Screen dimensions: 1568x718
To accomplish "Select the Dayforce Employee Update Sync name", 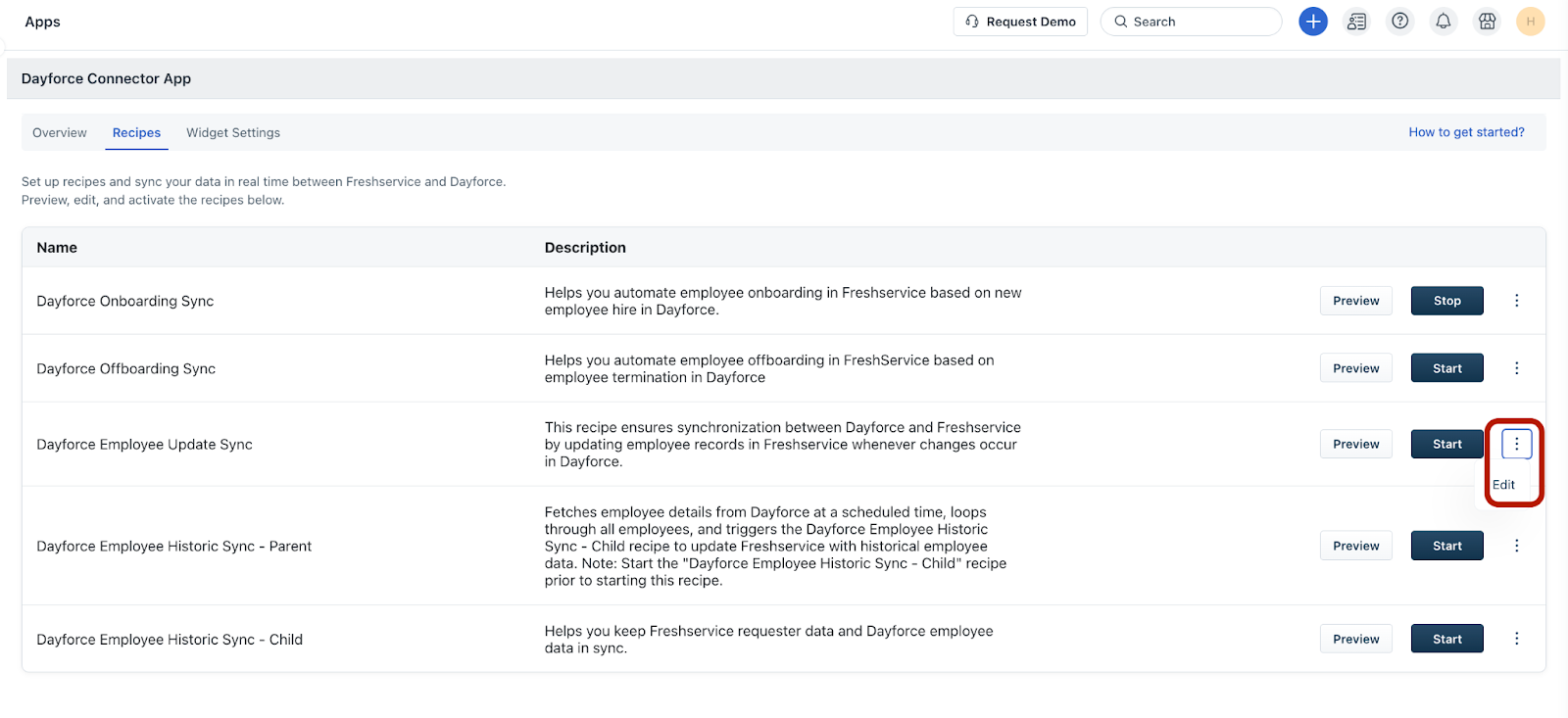I will [x=145, y=444].
